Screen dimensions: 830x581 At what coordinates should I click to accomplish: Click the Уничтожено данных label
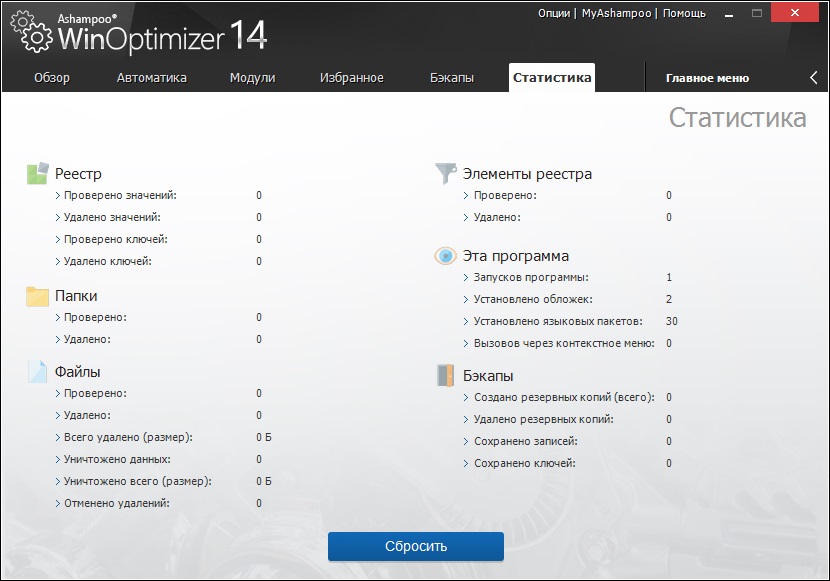117,459
